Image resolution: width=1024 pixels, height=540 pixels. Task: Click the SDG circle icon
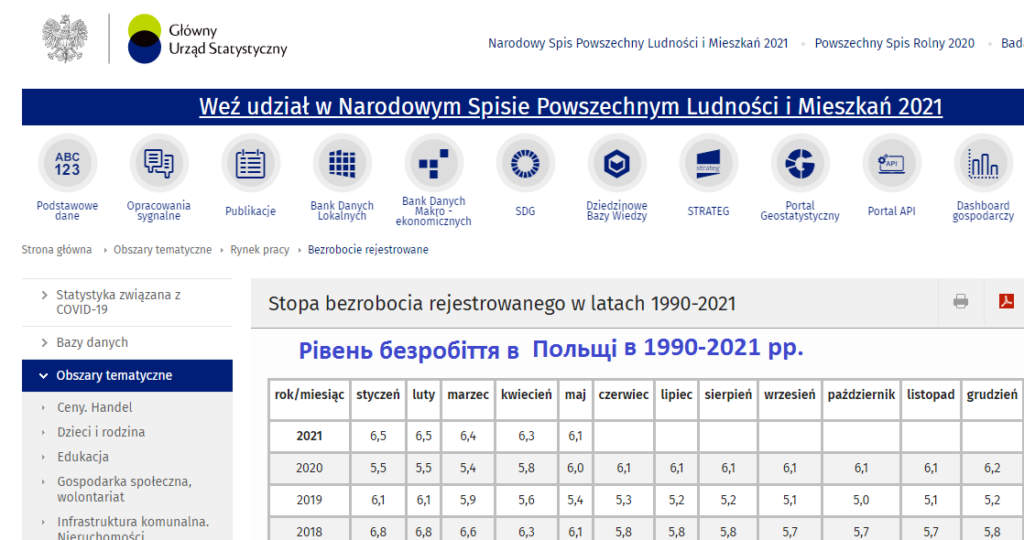(x=525, y=163)
